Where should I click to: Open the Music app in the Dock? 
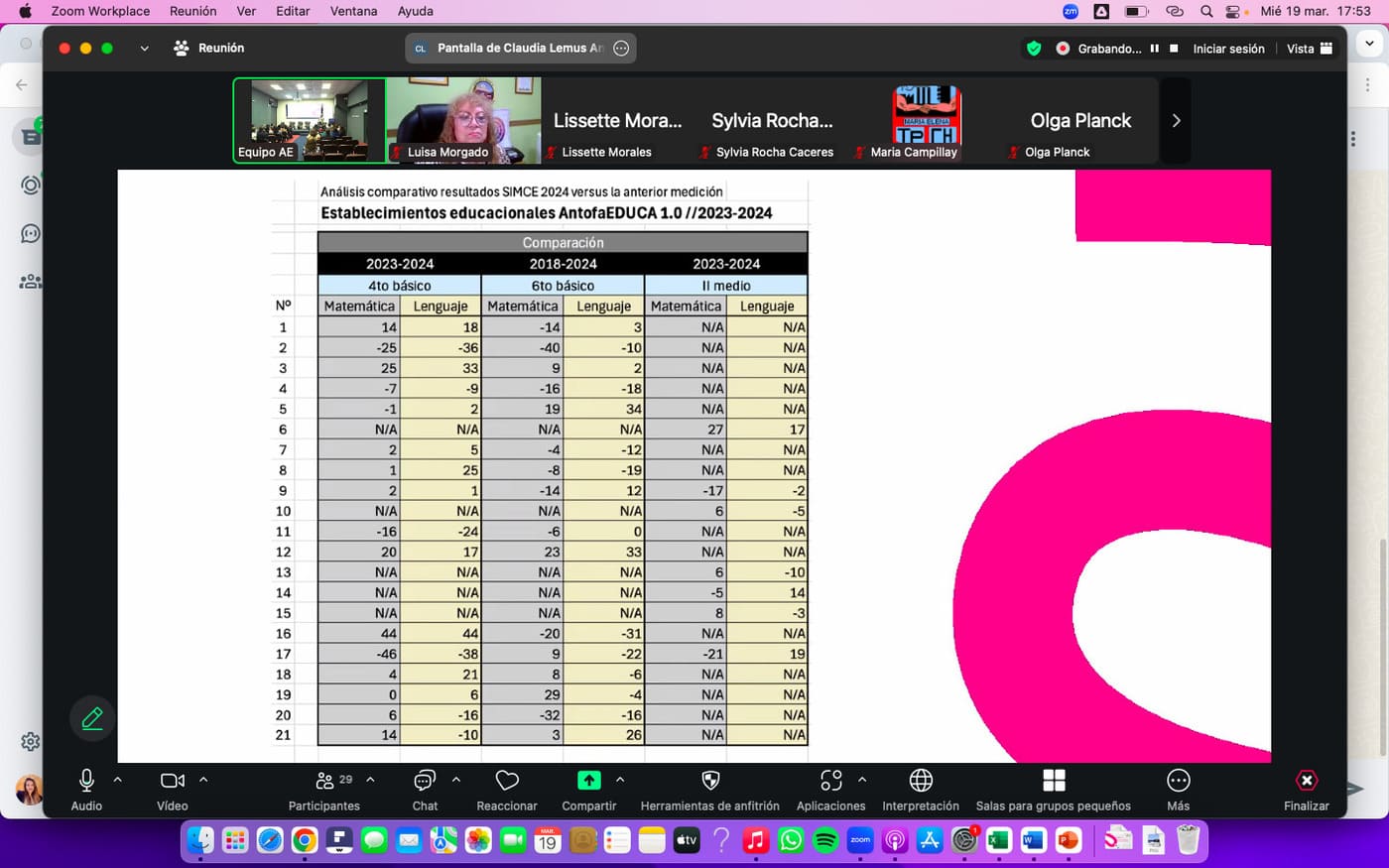[x=756, y=840]
